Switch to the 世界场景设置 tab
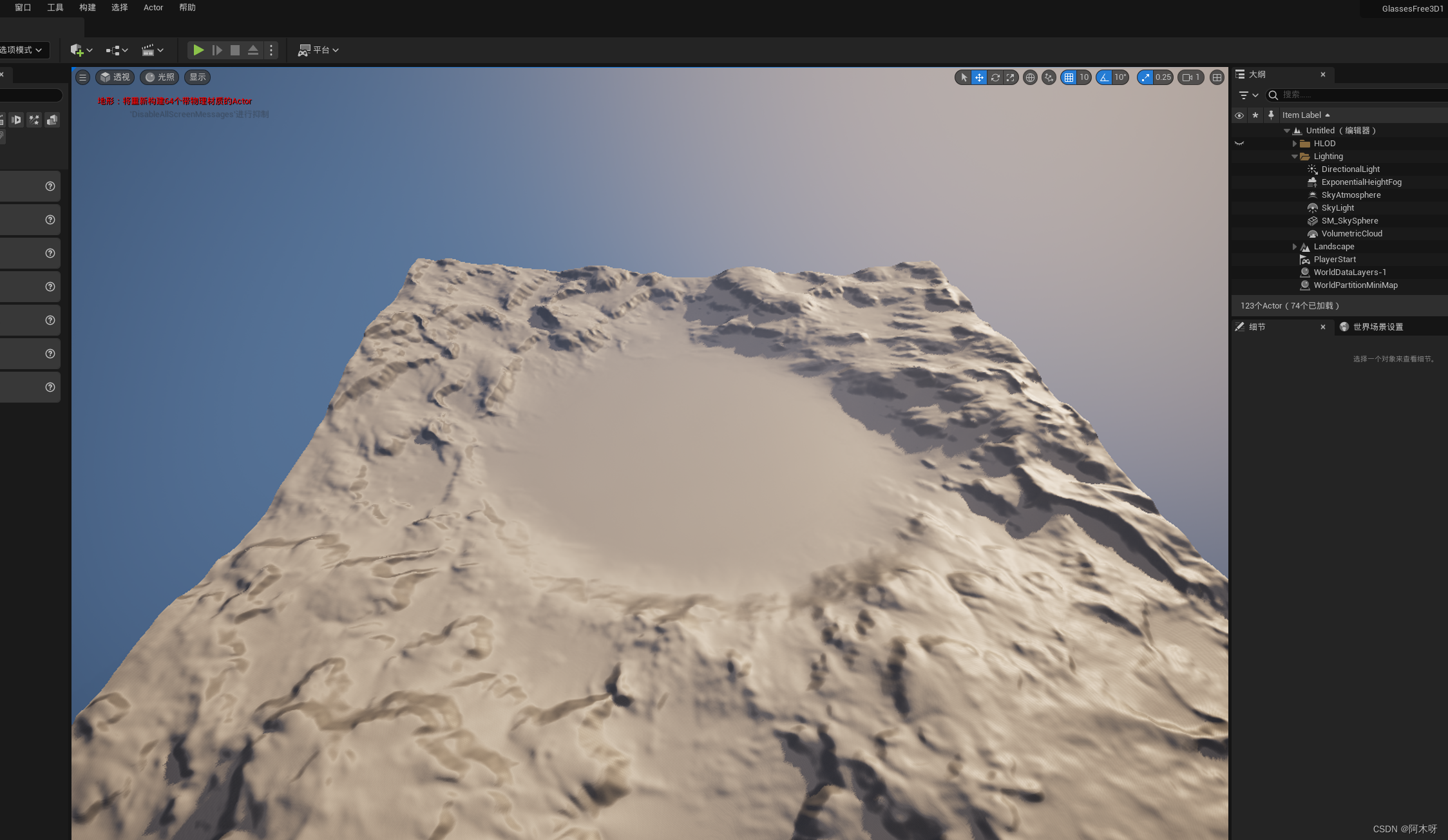This screenshot has width=1448, height=840. (1377, 327)
